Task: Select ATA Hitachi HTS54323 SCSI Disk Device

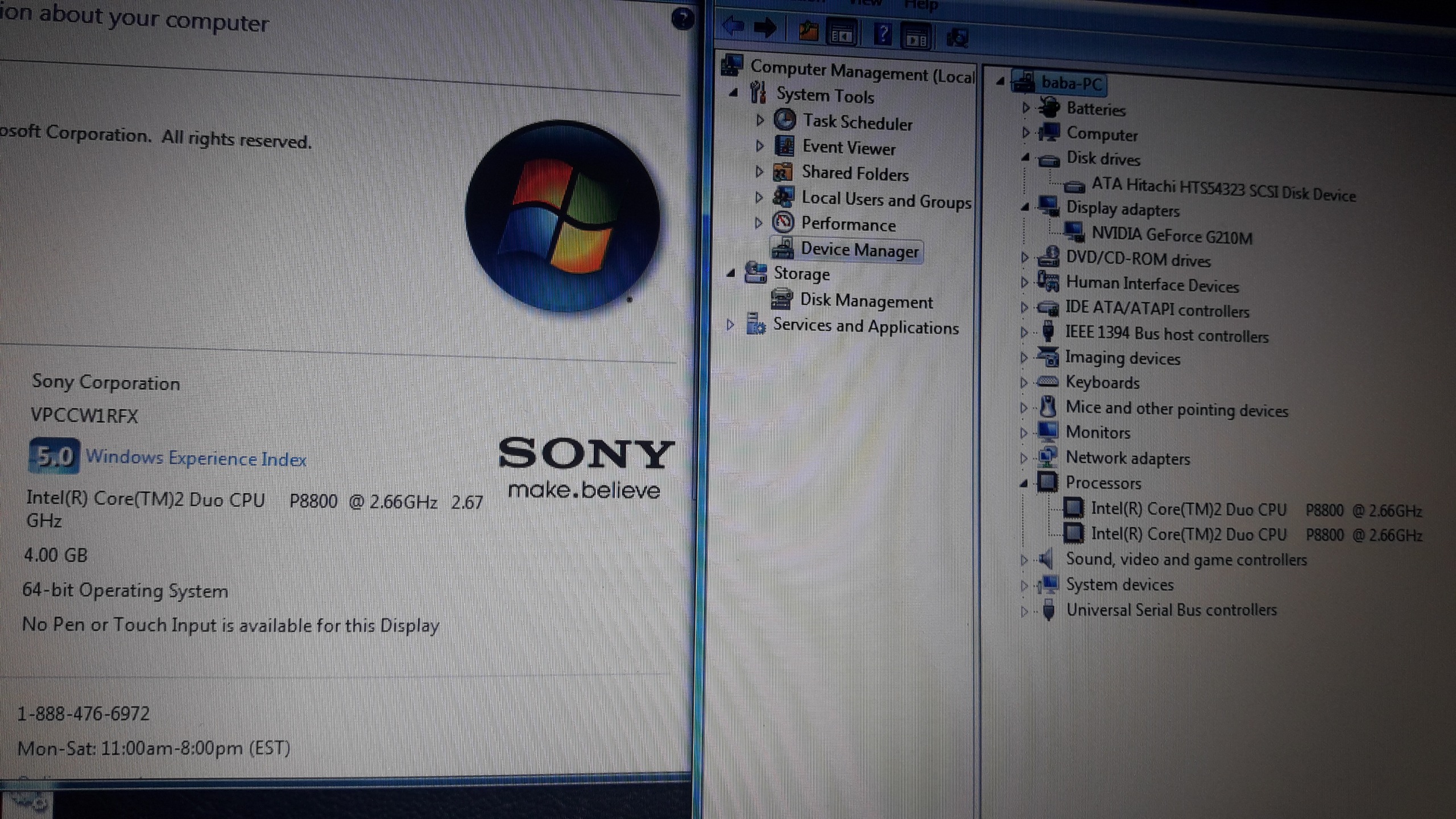Action: coord(1223,189)
